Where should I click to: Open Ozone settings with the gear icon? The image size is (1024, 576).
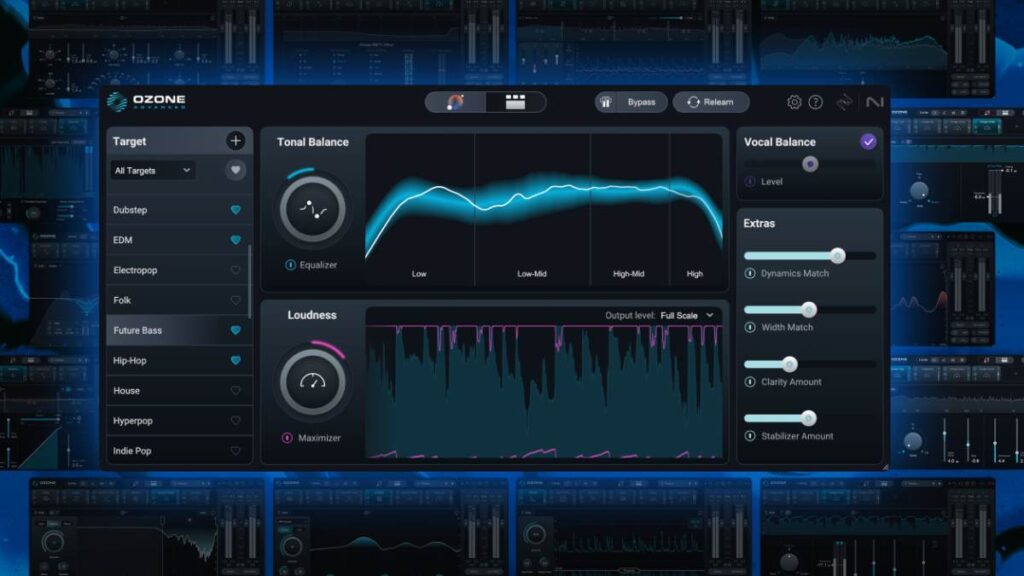[x=795, y=102]
